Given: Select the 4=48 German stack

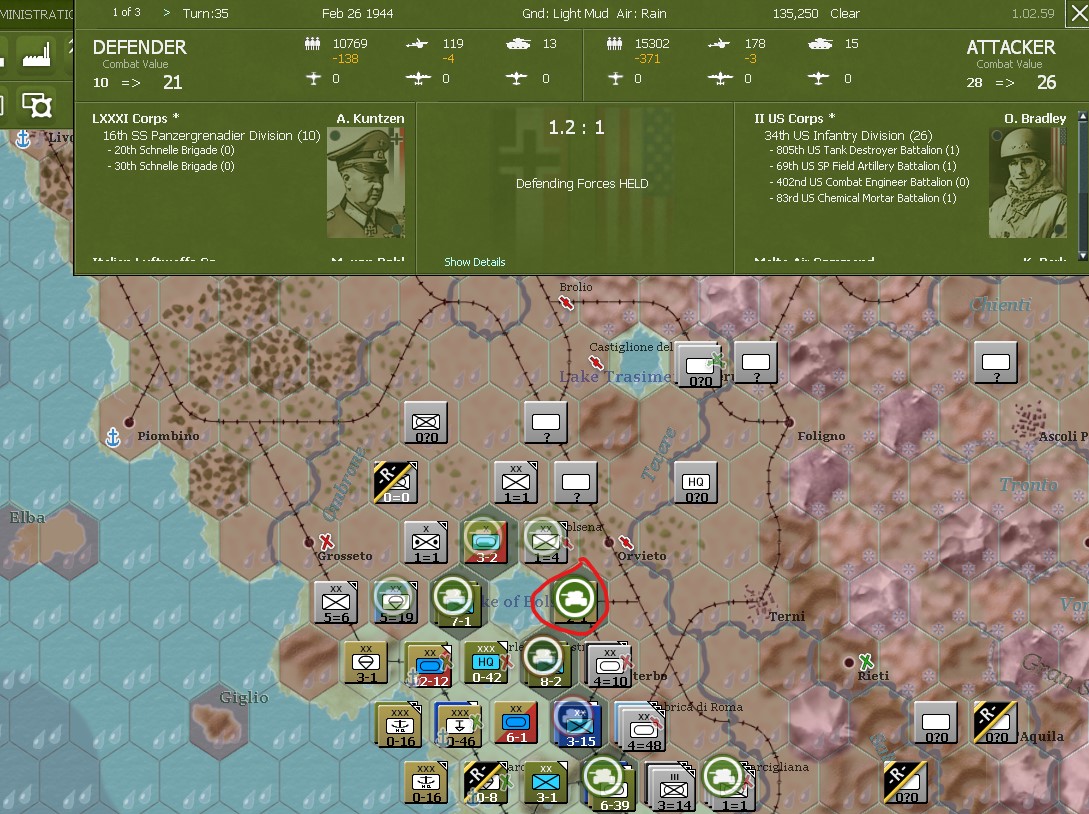Looking at the screenshot, I should pos(640,727).
